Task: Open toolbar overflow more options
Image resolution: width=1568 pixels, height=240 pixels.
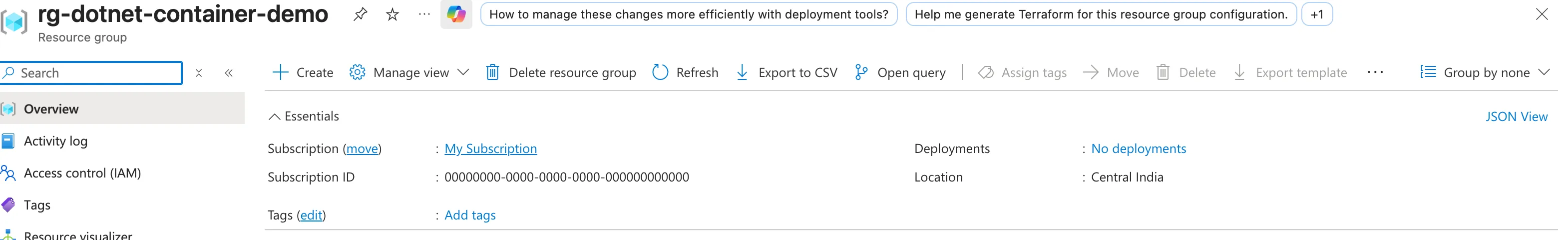Action: (x=1375, y=72)
